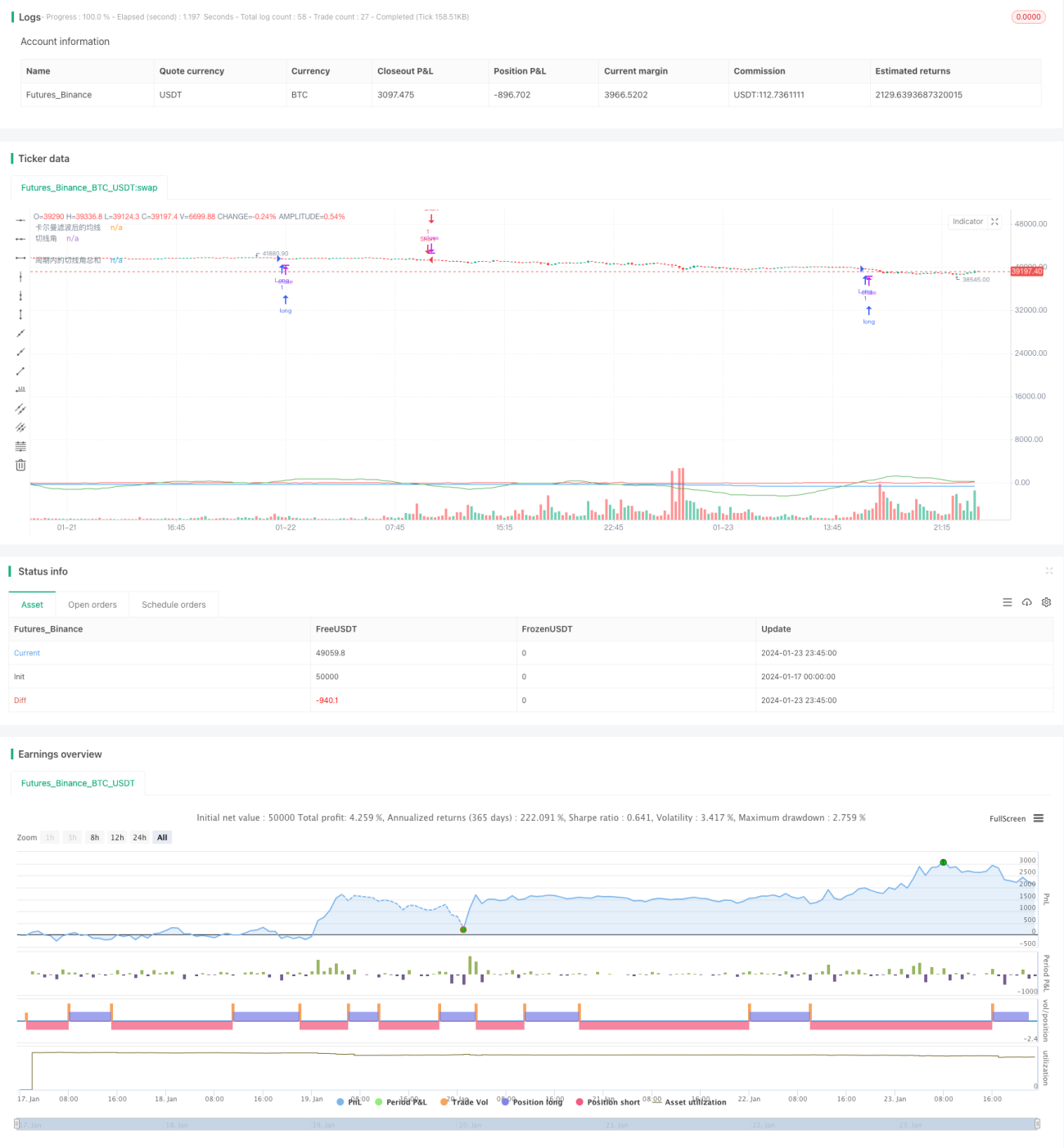The height and width of the screenshot is (1148, 1064).
Task: Open the gear settings in Status info
Action: pyautogui.click(x=1046, y=602)
